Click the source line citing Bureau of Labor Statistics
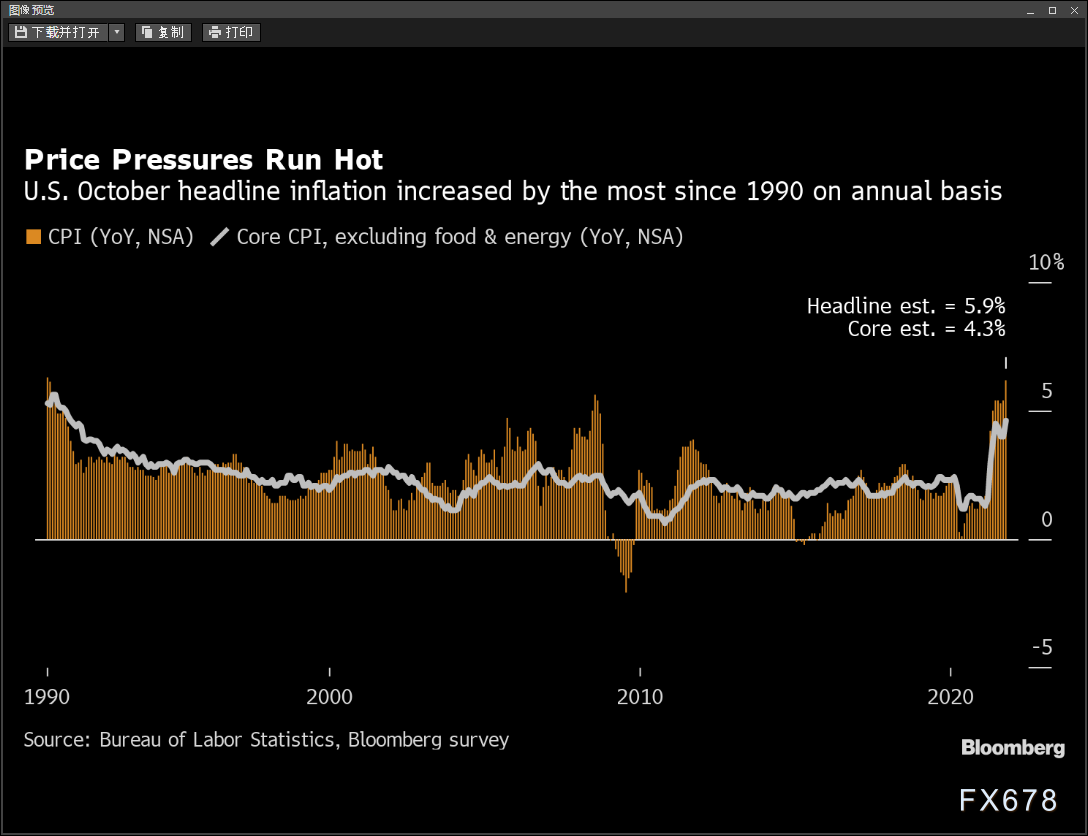 (266, 740)
